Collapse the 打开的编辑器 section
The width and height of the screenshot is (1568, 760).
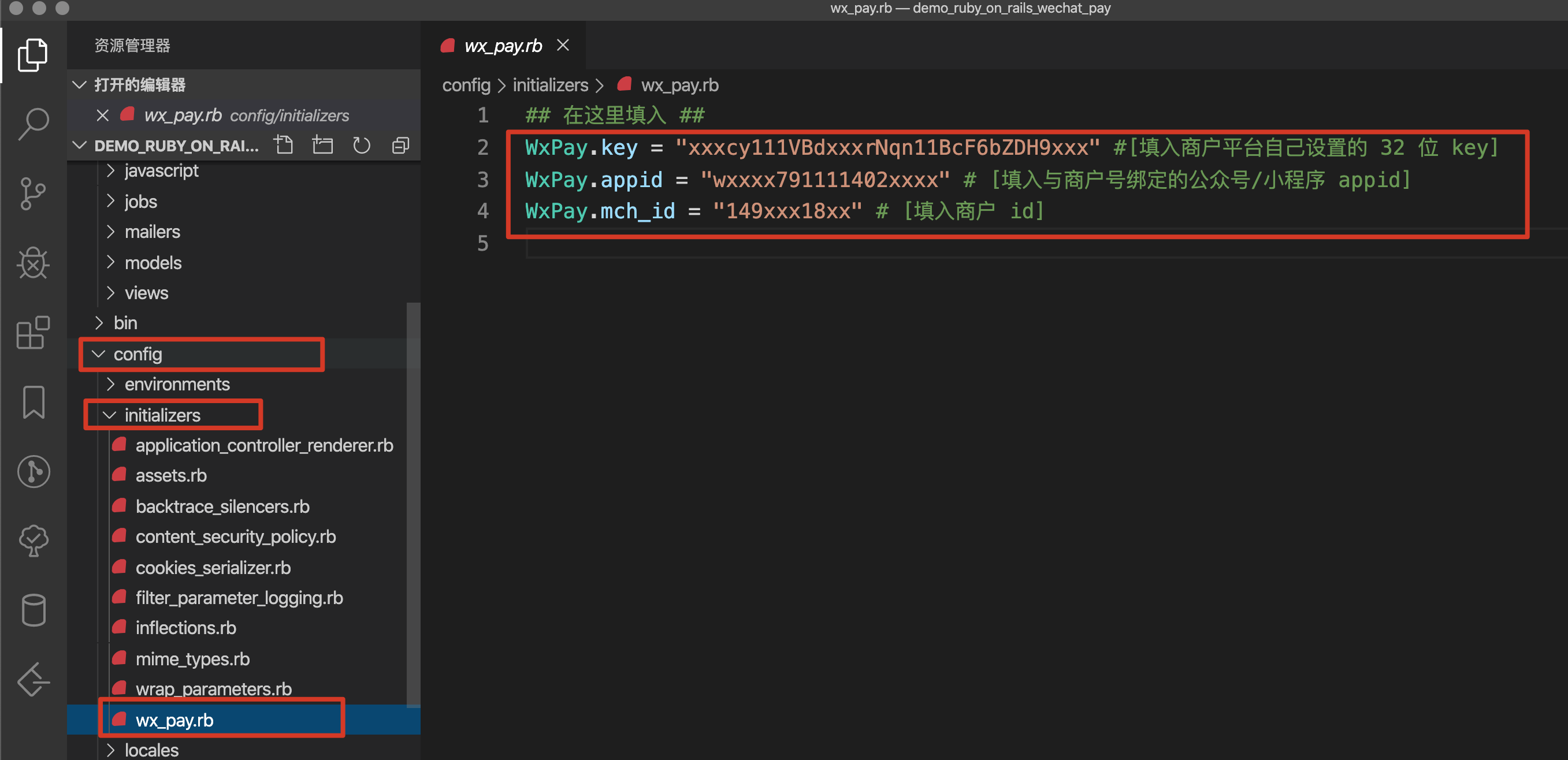click(x=139, y=84)
